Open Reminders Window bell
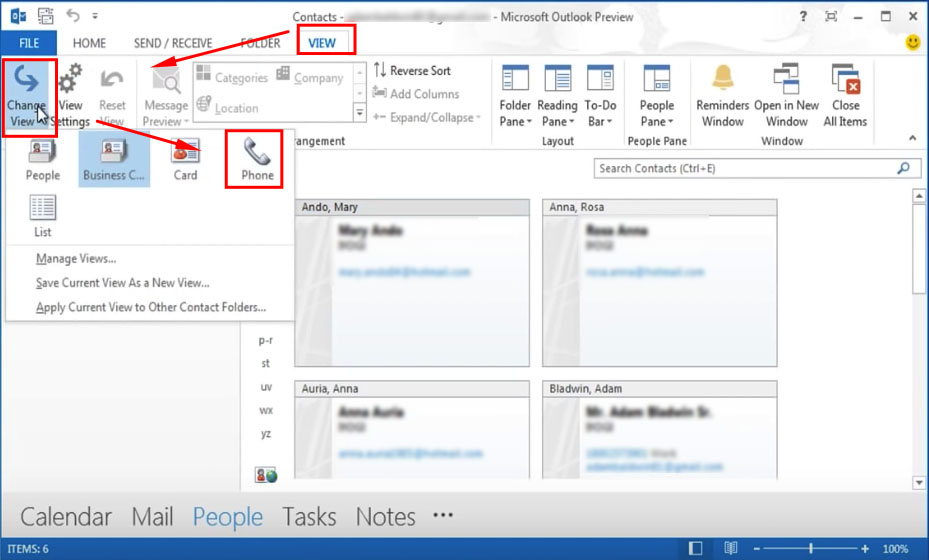Viewport: 929px width, 560px height. [722, 96]
